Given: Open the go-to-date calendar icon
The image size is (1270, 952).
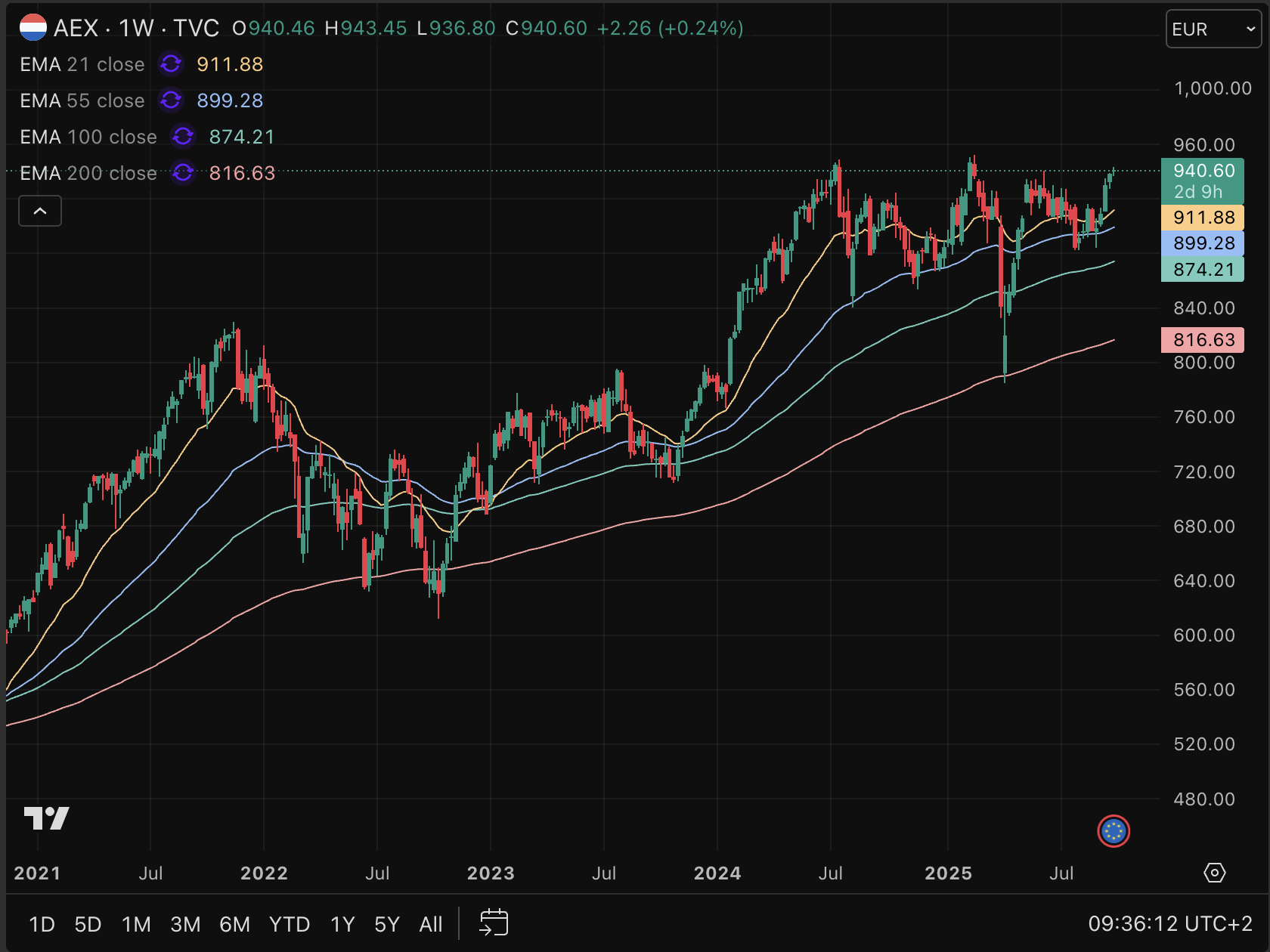Looking at the screenshot, I should click(x=494, y=923).
